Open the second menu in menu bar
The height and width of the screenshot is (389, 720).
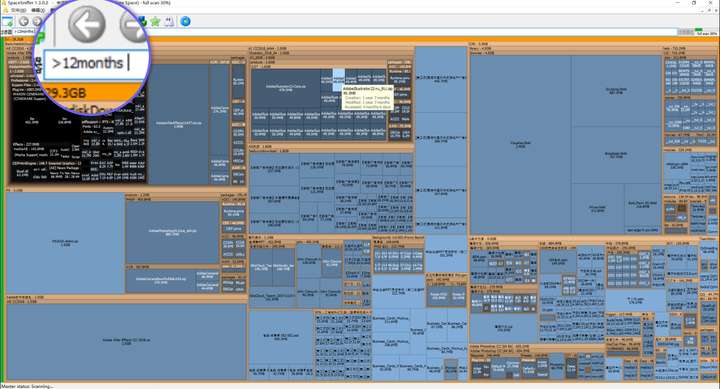coord(38,10)
